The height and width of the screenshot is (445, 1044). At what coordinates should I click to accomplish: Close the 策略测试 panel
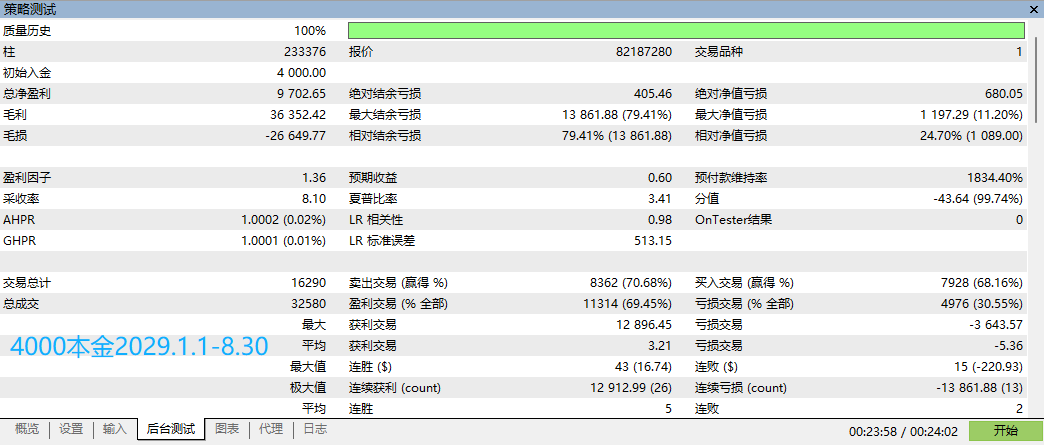tap(1035, 9)
